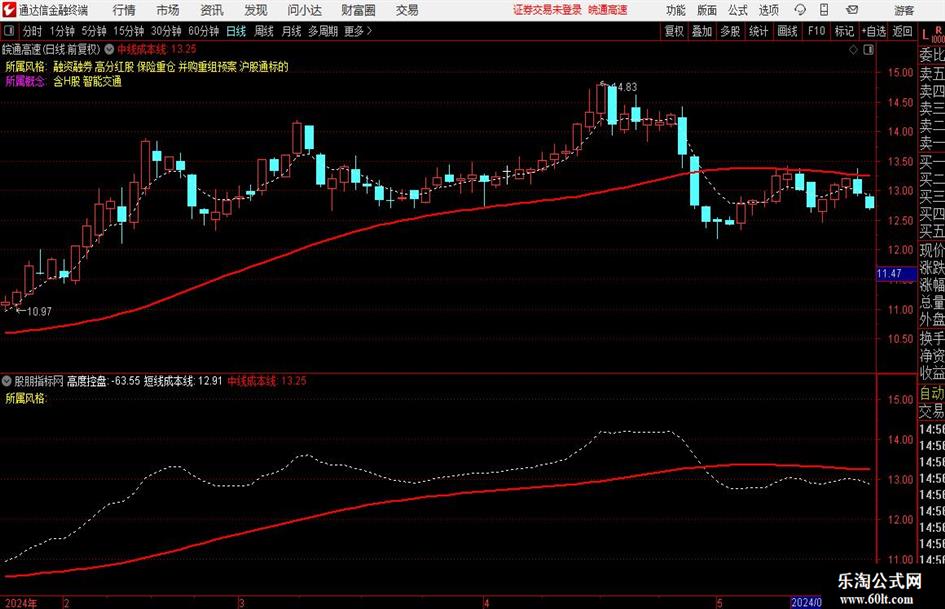Click the 多股 multi-stock button

coord(730,31)
